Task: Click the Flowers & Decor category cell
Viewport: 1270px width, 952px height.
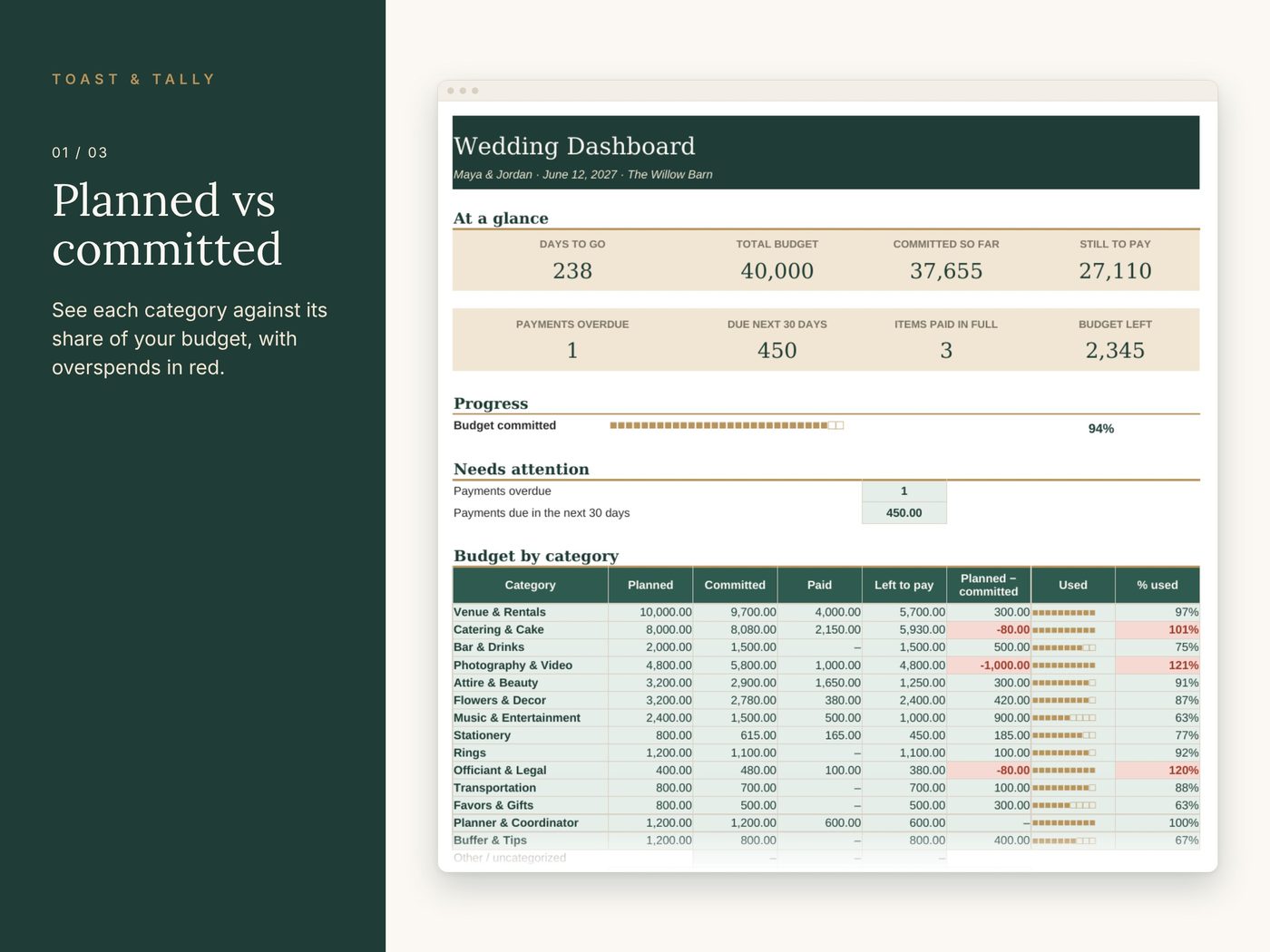Action: coord(531,700)
